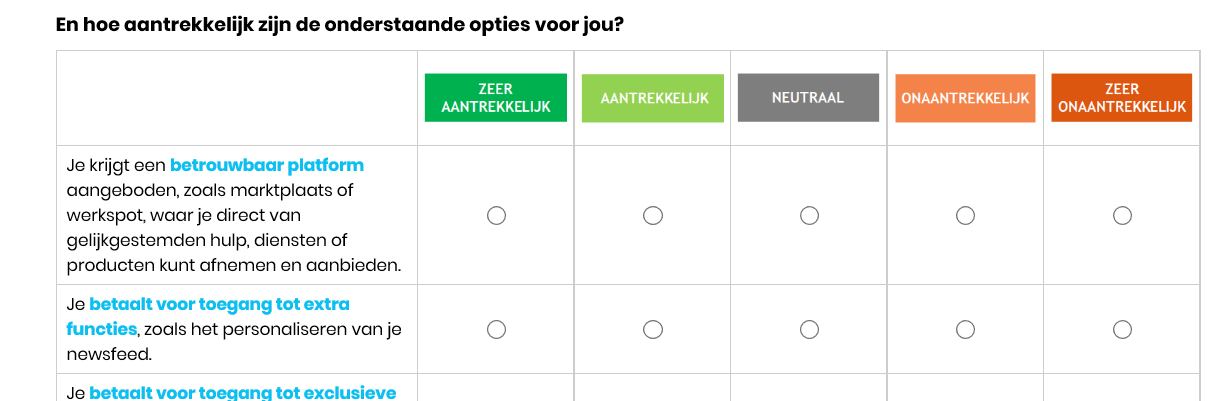1232x401 pixels.
Task: Click the 'betaalt voor toegang tot exclusieve' text
Action: pyautogui.click(x=243, y=392)
